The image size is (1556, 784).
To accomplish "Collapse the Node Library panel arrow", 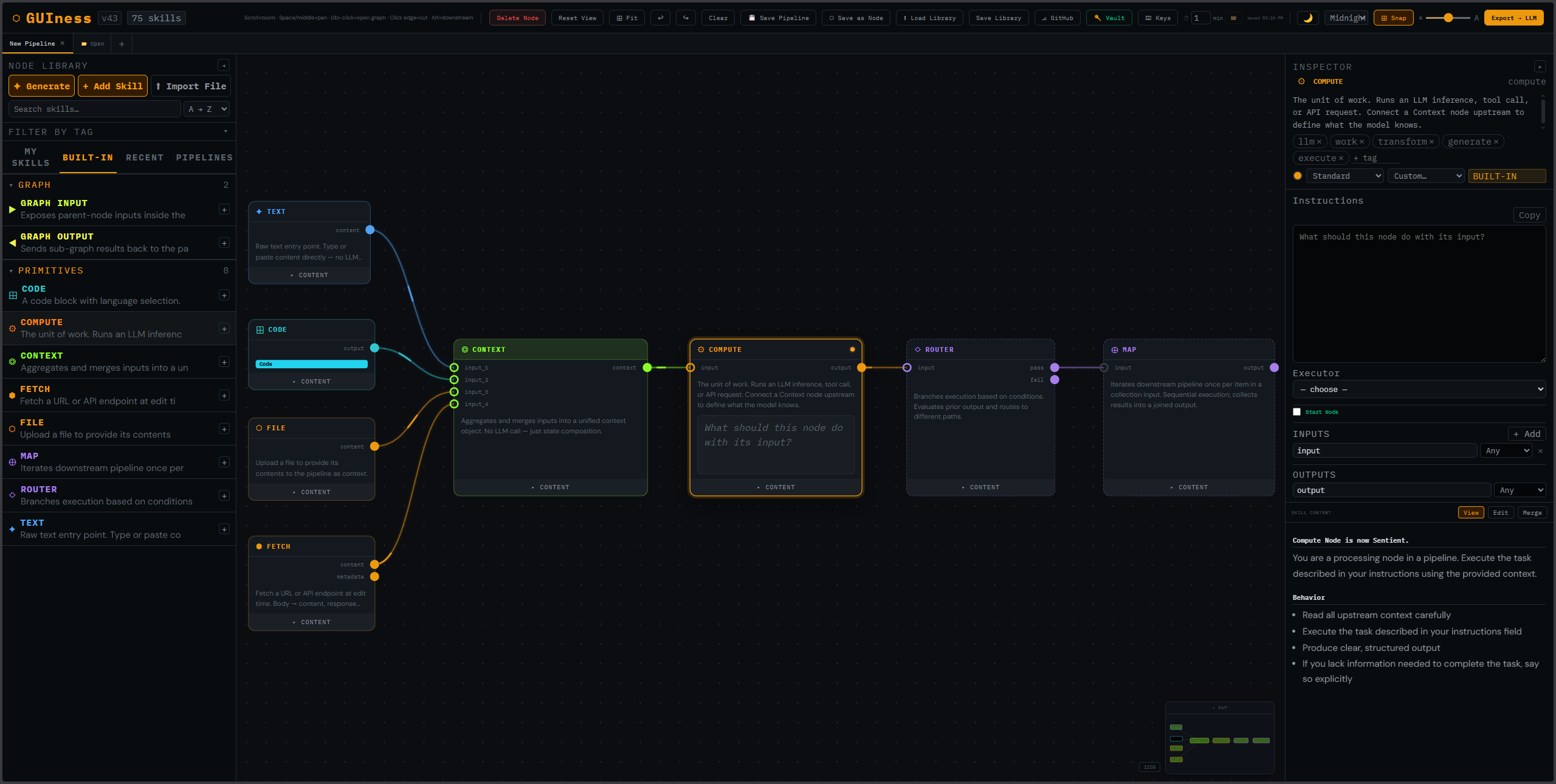I will point(224,66).
